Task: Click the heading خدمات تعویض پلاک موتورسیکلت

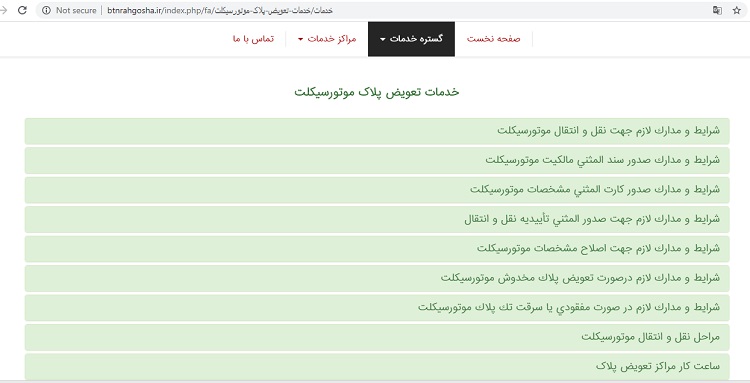Action: 376,92
